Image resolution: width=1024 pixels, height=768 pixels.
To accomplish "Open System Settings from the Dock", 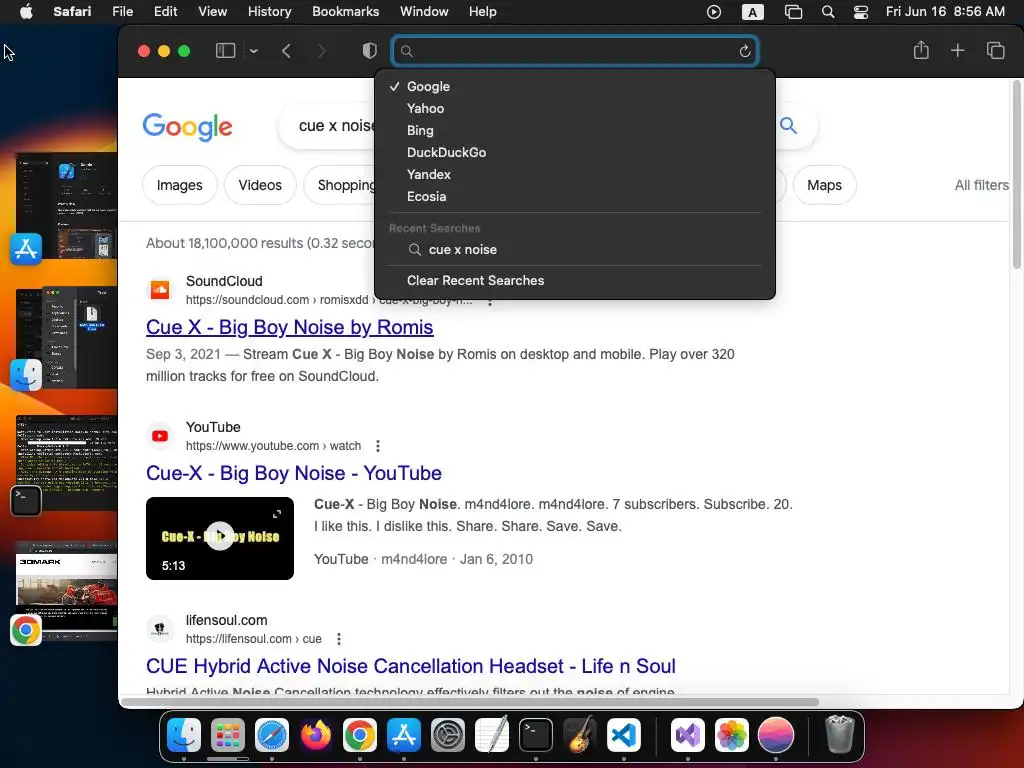I will (447, 735).
